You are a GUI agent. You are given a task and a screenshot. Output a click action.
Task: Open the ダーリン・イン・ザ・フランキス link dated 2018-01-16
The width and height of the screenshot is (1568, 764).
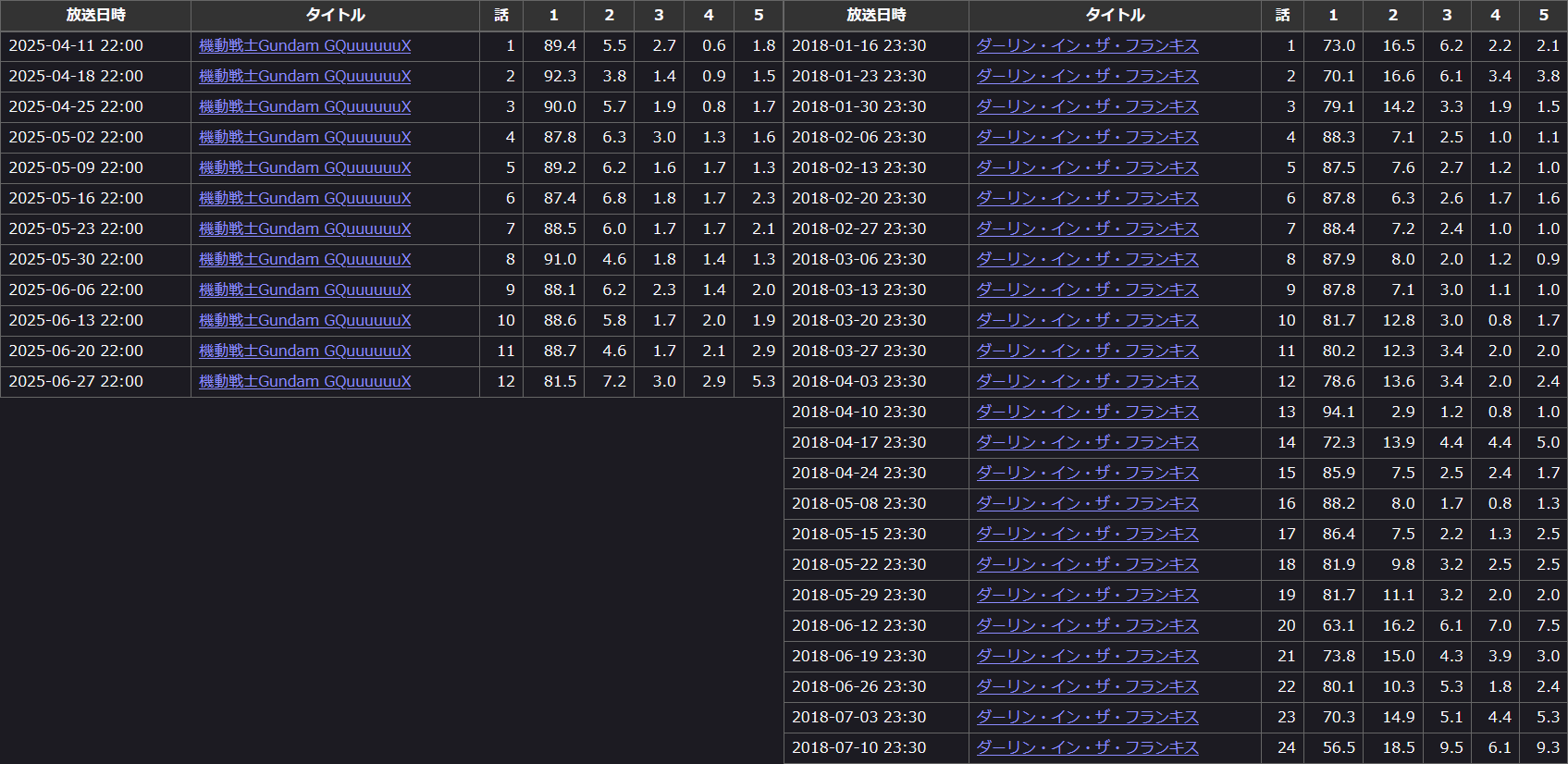[x=1087, y=45]
